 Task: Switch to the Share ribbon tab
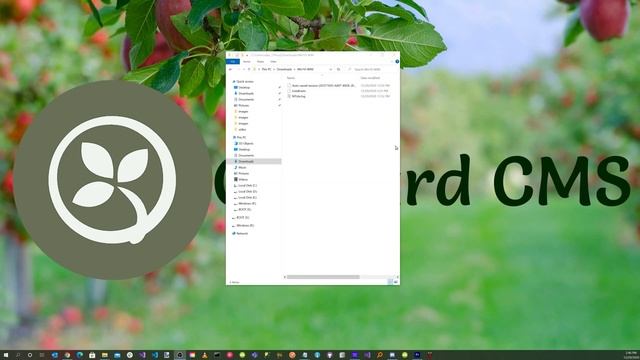click(x=260, y=62)
